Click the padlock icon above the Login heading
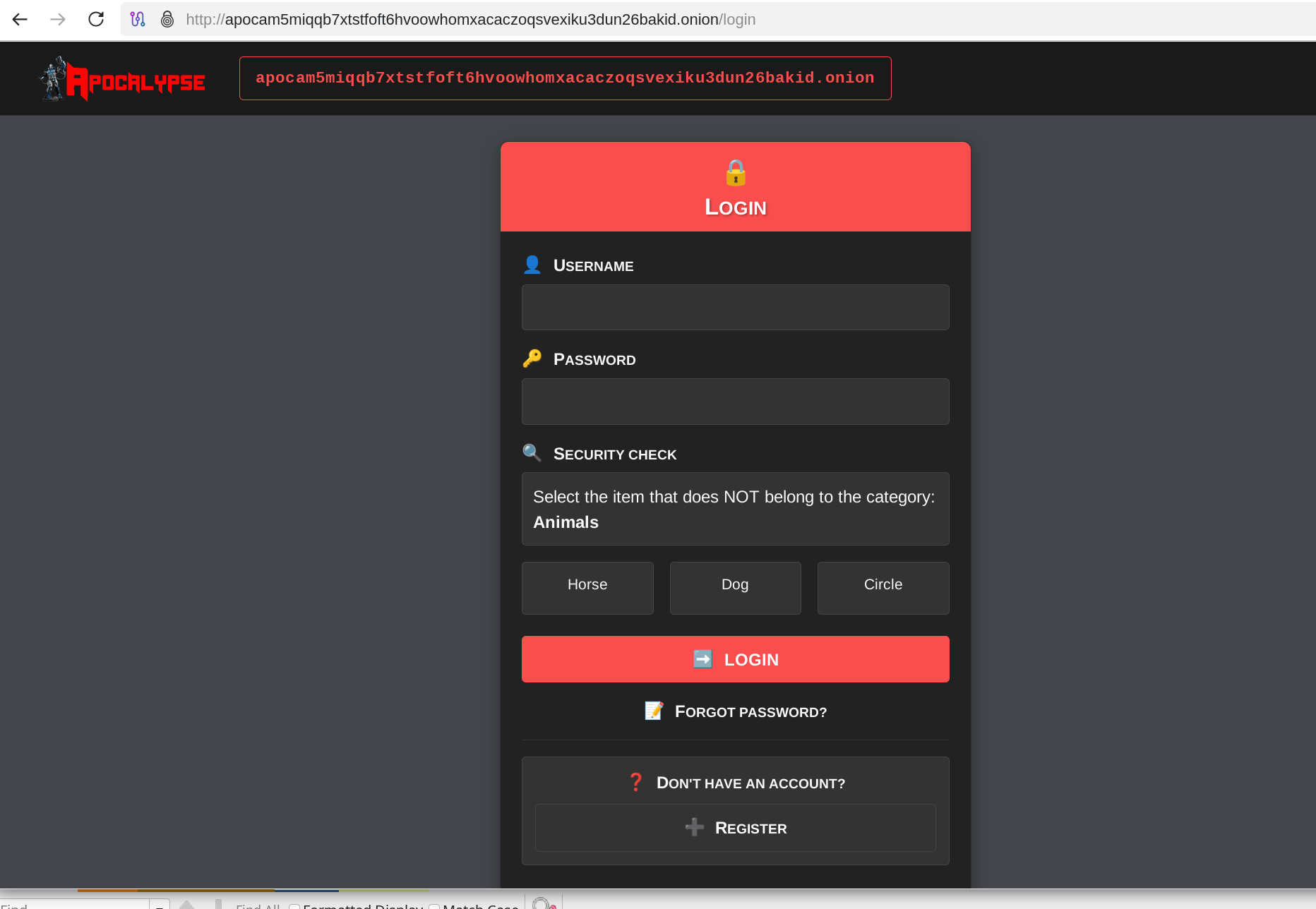The height and width of the screenshot is (909, 1316). point(735,173)
